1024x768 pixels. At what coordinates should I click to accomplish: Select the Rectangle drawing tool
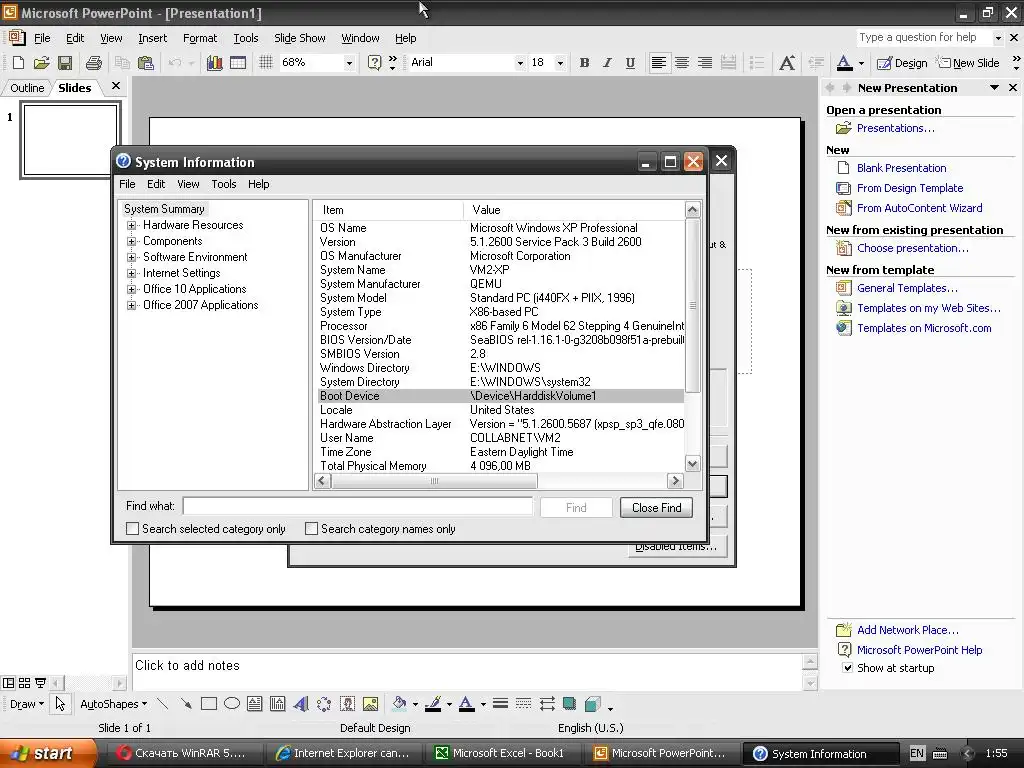[209, 704]
